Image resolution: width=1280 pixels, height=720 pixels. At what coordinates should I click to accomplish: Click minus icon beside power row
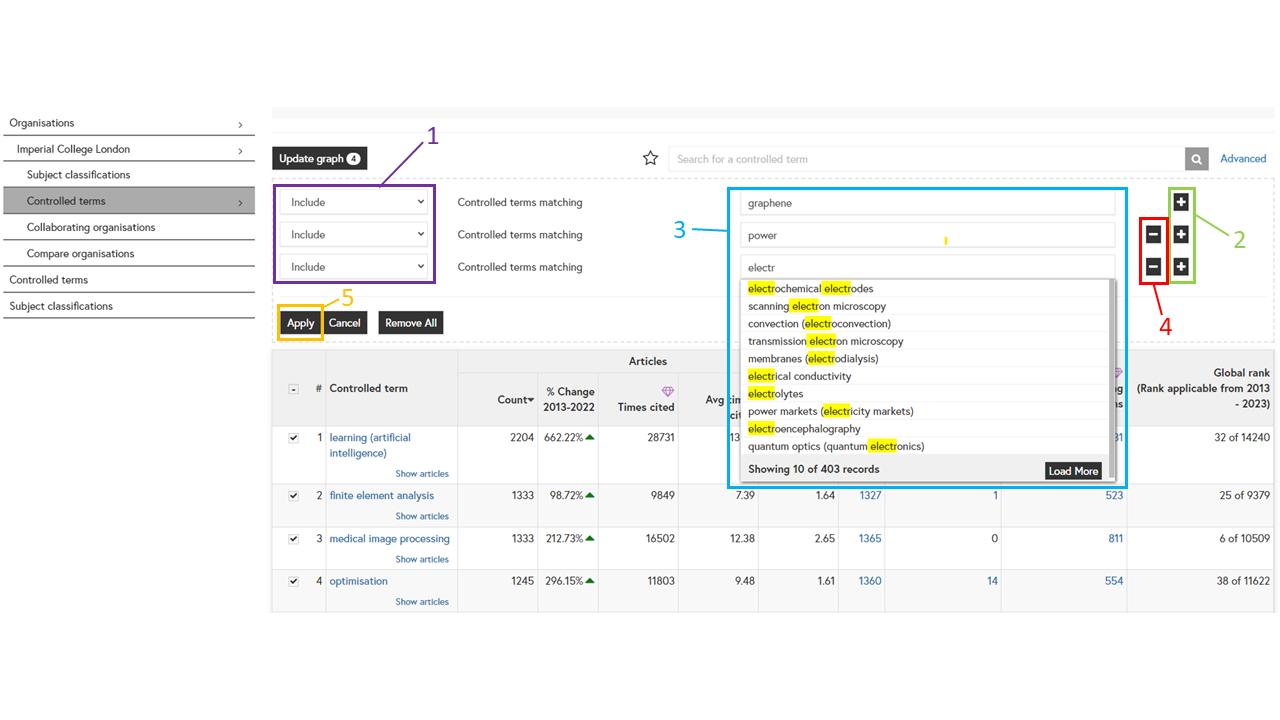(1153, 235)
